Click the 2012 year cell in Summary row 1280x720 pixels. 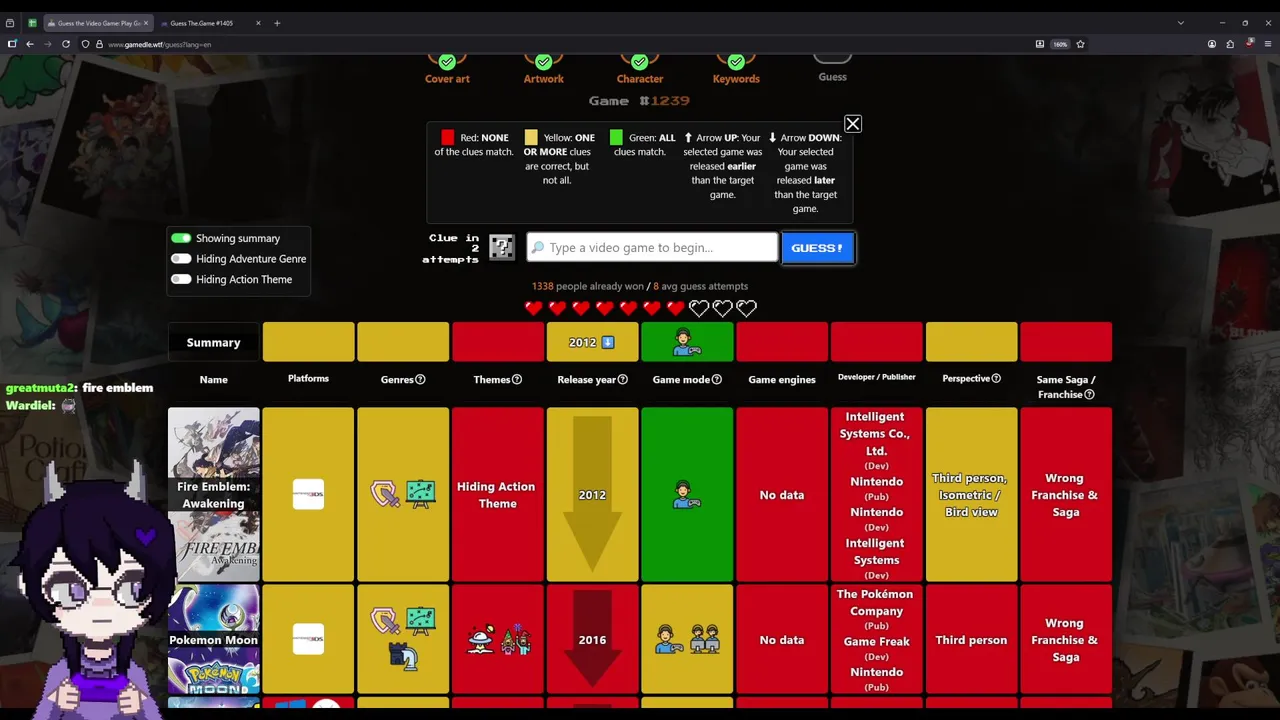click(592, 342)
